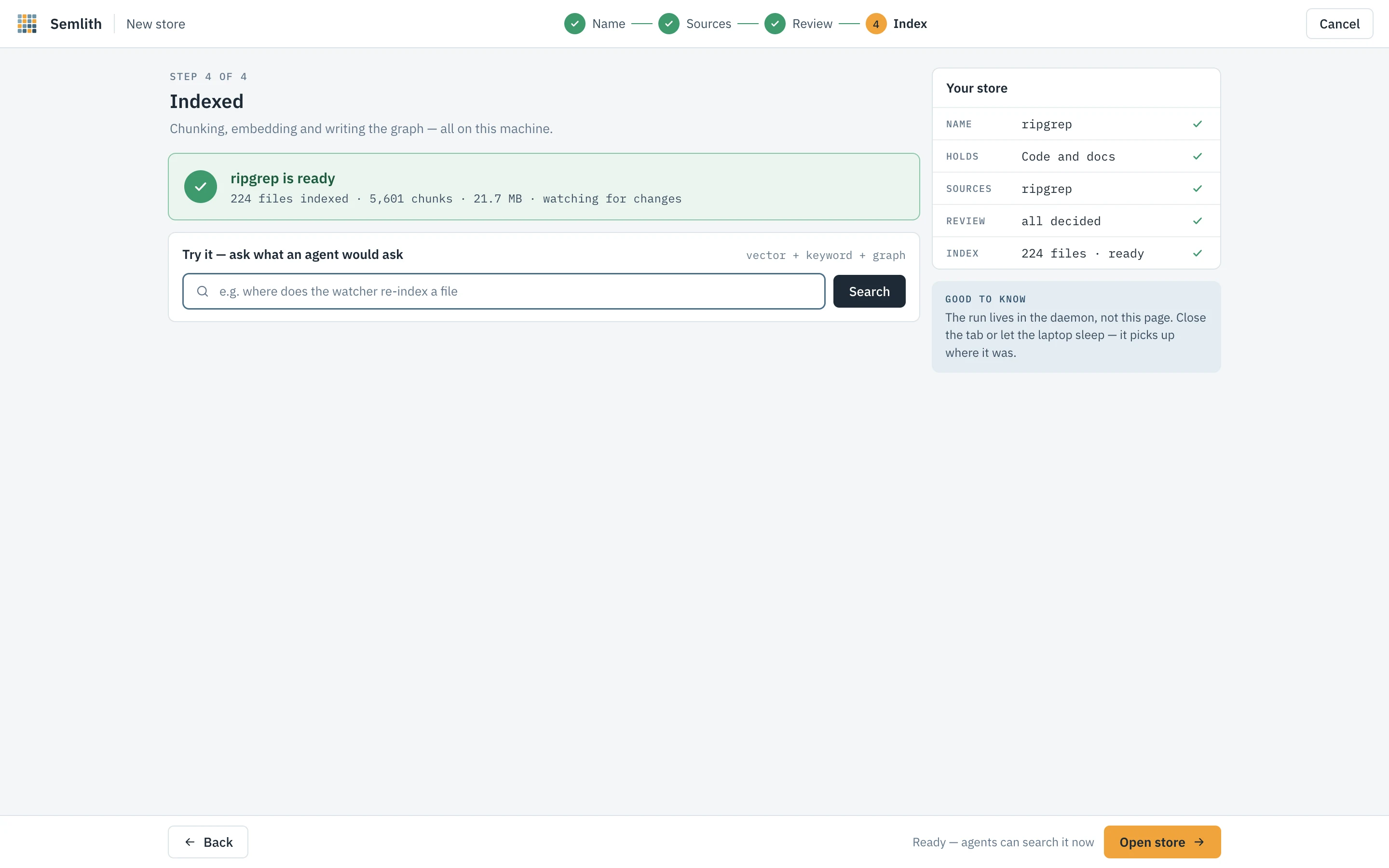Screen dimensions: 1389x868
Task: Click the checkmark in the REVIEW row
Action: click(x=1198, y=221)
